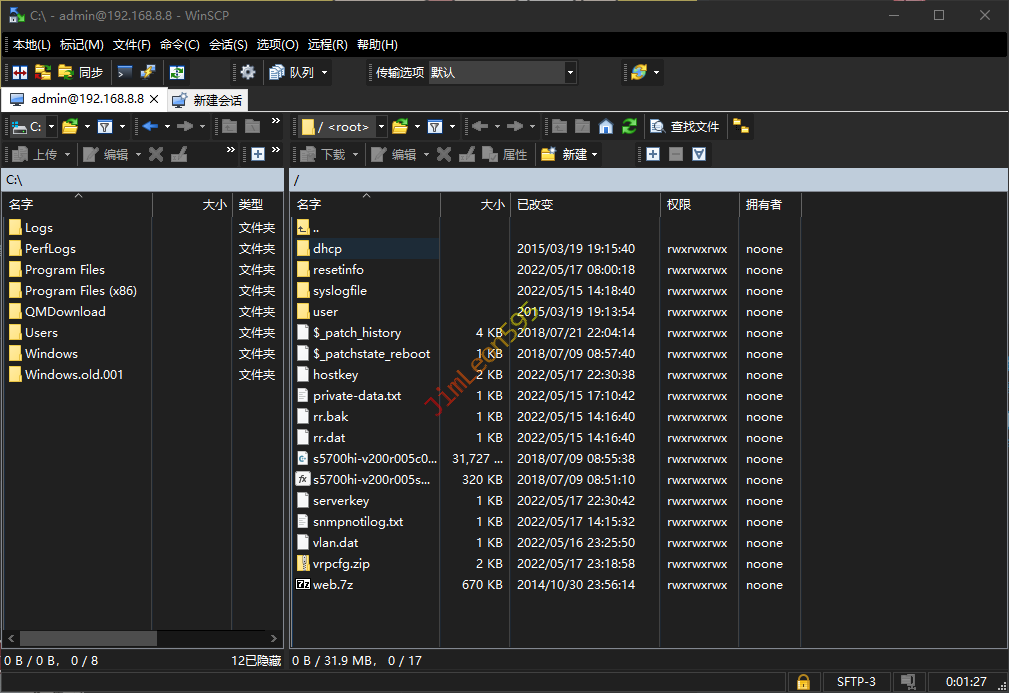1009x693 pixels.
Task: Click the remote home directory icon
Action: [606, 126]
